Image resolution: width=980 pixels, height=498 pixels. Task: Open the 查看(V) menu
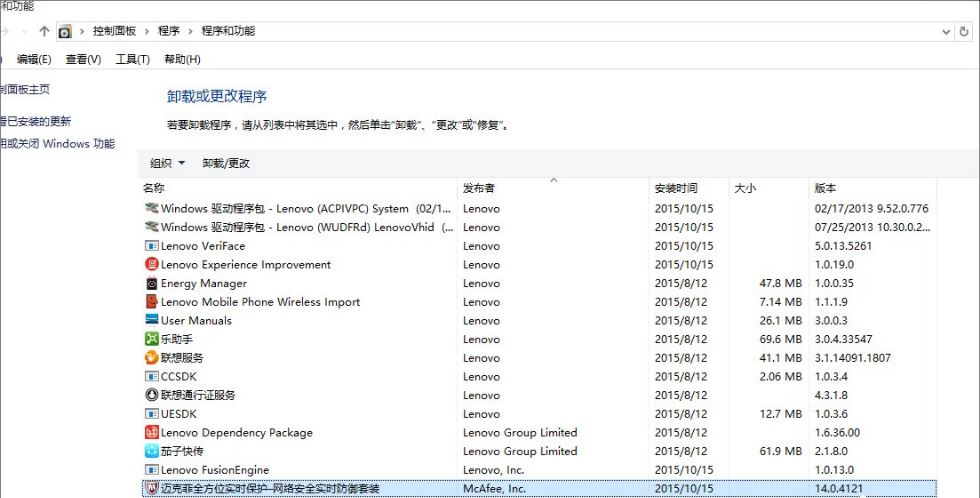click(x=83, y=59)
